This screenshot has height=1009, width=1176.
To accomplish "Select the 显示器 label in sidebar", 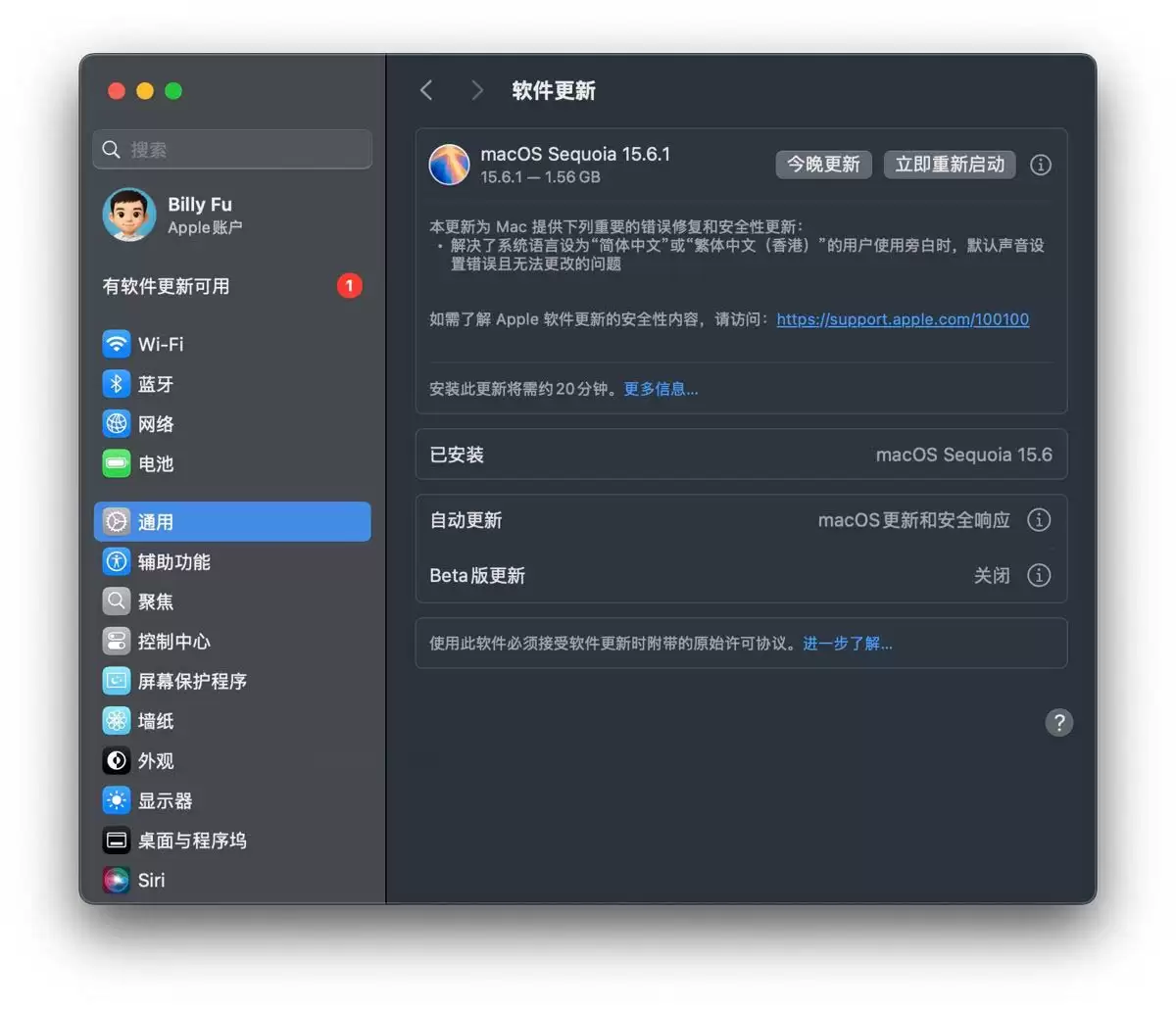I will pos(165,800).
